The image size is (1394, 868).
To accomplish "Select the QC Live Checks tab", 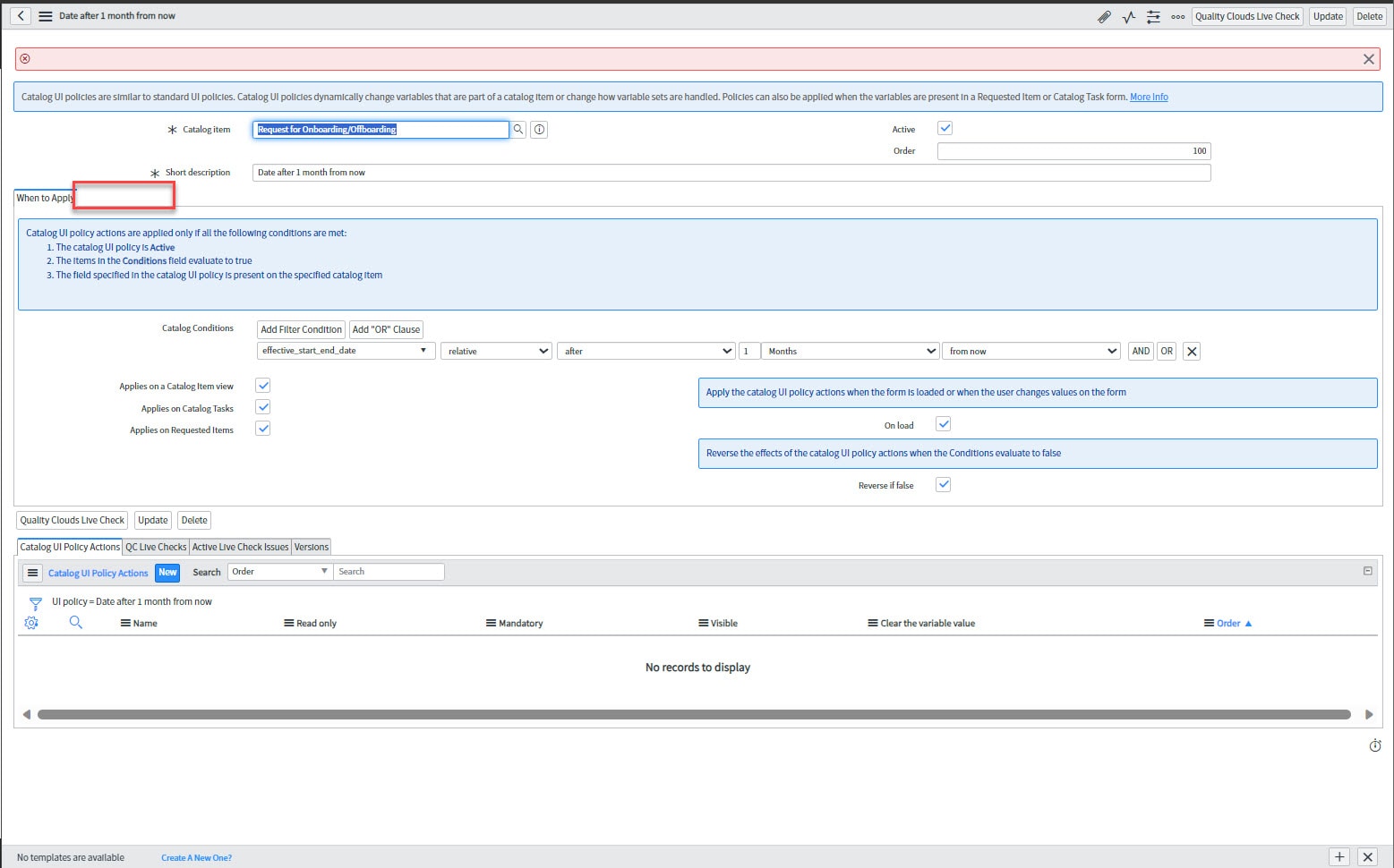I will point(155,546).
